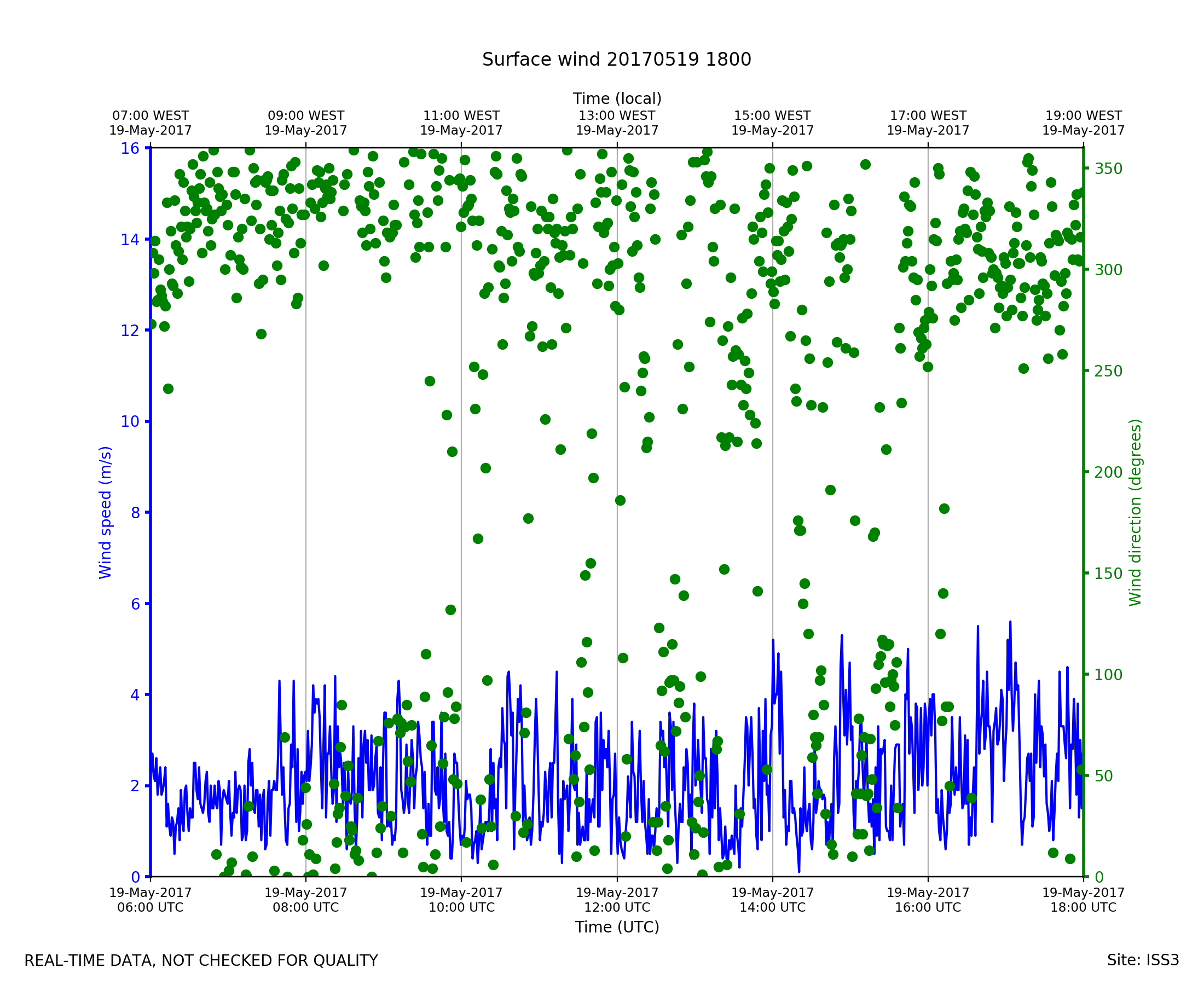The image size is (1204, 985).
Task: Click the '18:00 UTC' bottom tick label
Action: tap(1083, 907)
